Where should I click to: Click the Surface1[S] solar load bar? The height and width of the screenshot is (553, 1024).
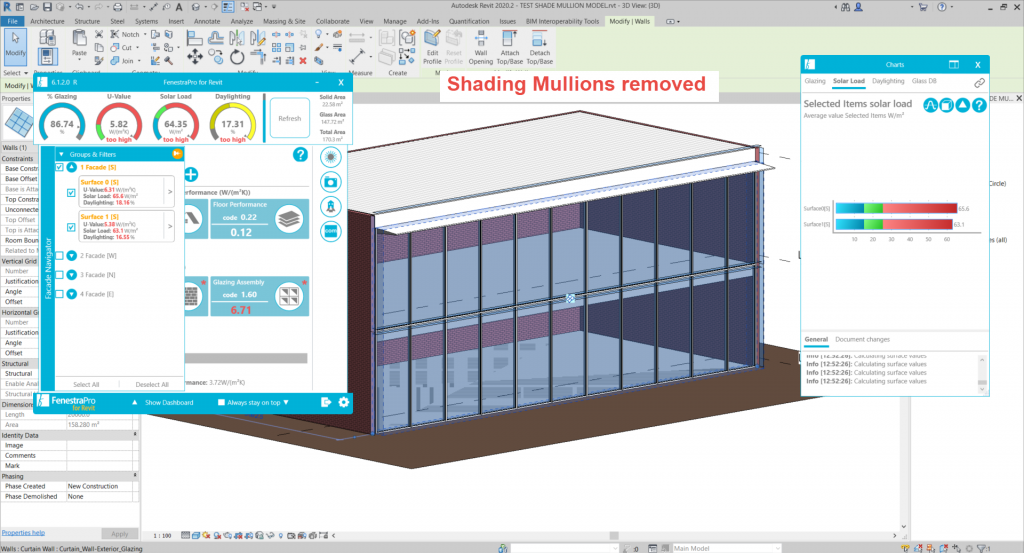894,224
